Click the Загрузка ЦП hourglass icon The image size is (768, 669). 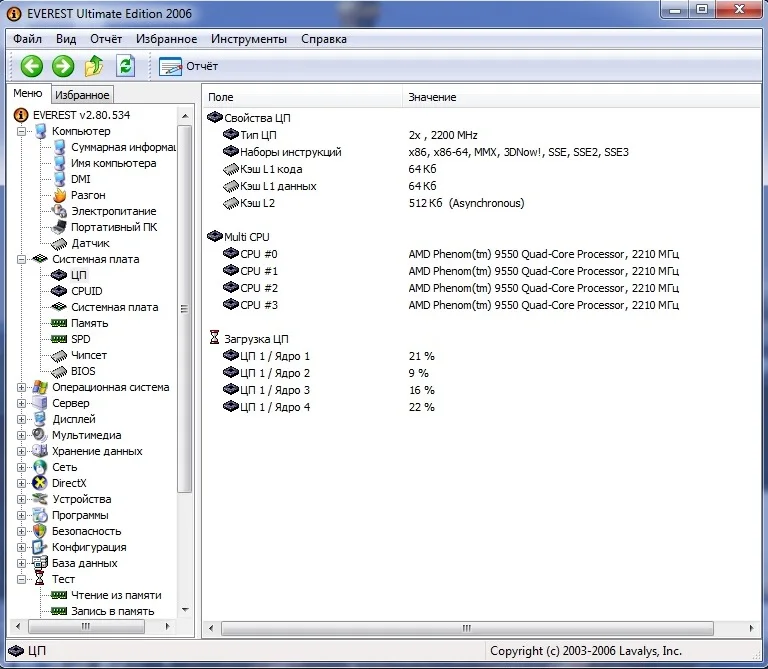(215, 337)
